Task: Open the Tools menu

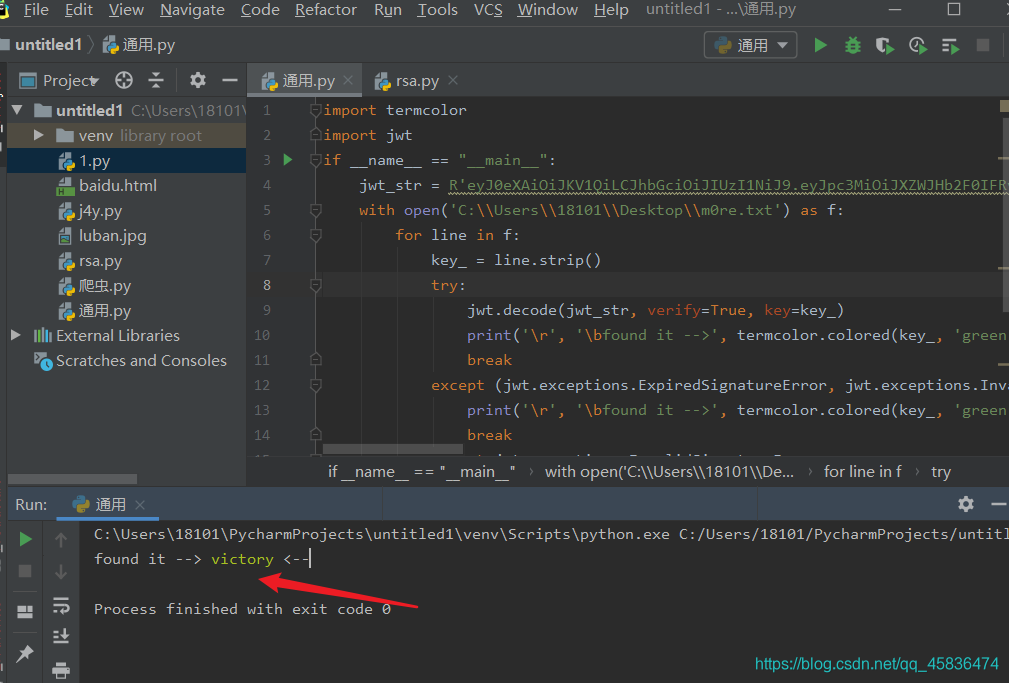Action: pyautogui.click(x=438, y=10)
